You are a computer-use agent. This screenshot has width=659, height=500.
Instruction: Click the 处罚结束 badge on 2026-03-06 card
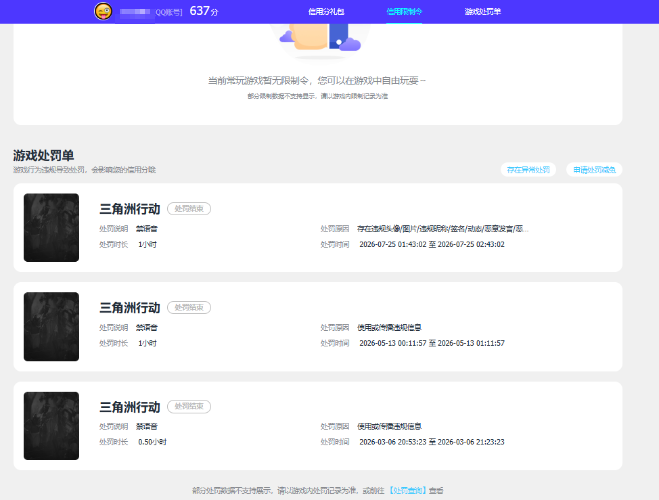click(x=189, y=407)
